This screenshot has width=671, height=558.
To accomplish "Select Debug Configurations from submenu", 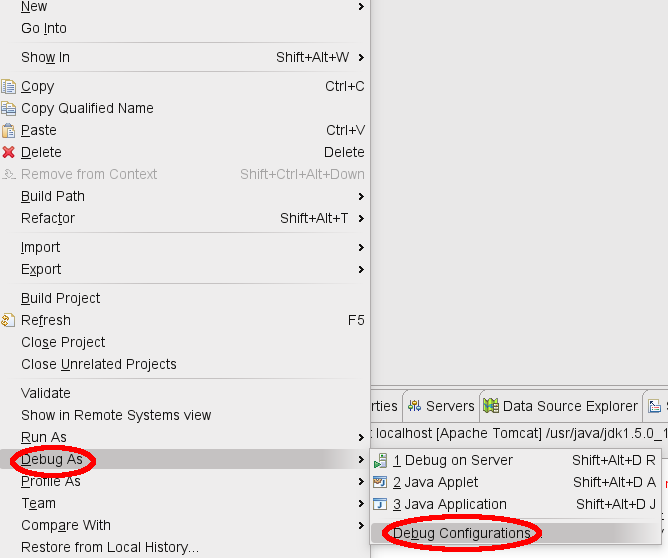I will [x=462, y=534].
